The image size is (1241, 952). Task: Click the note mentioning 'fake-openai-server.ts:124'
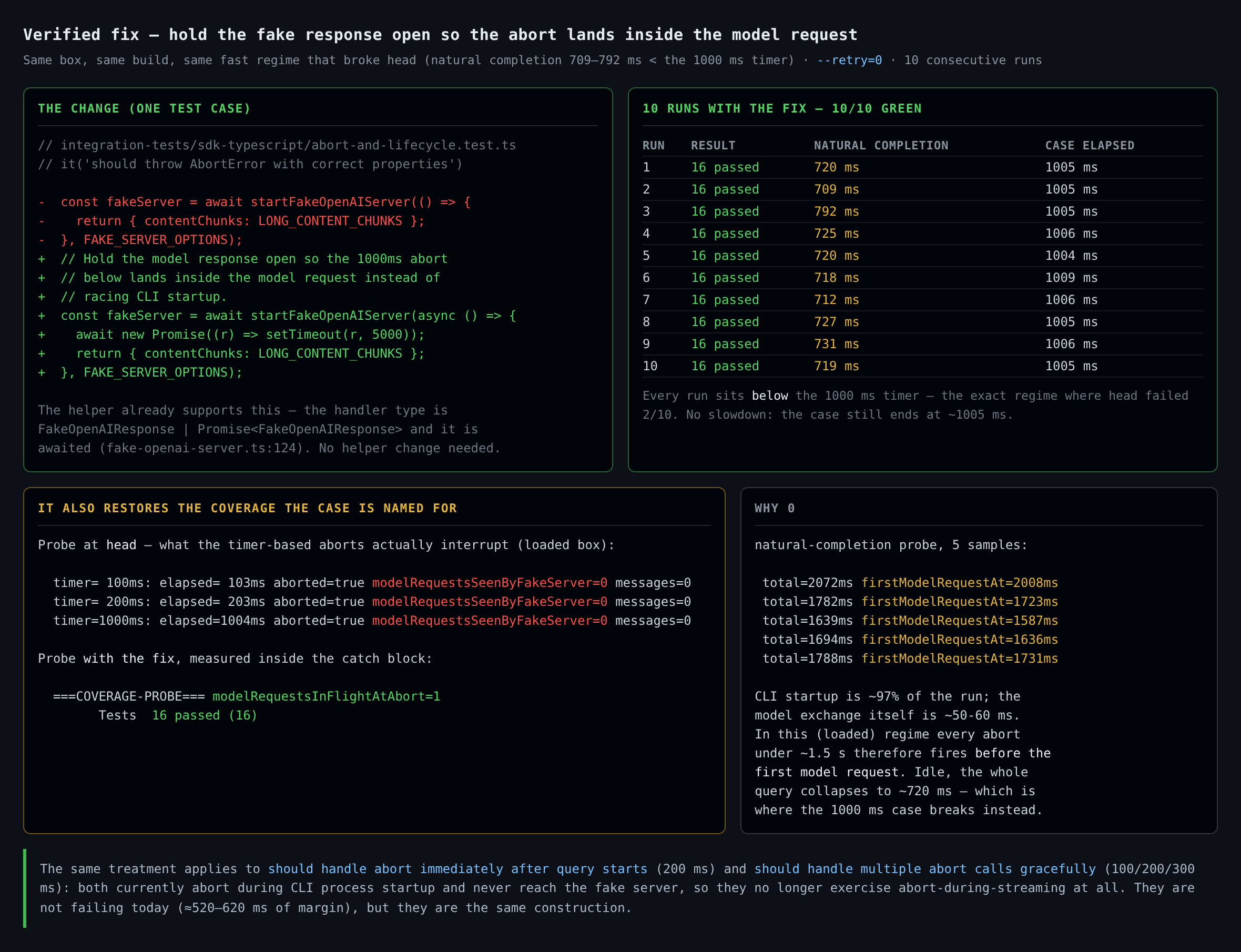tap(269, 430)
